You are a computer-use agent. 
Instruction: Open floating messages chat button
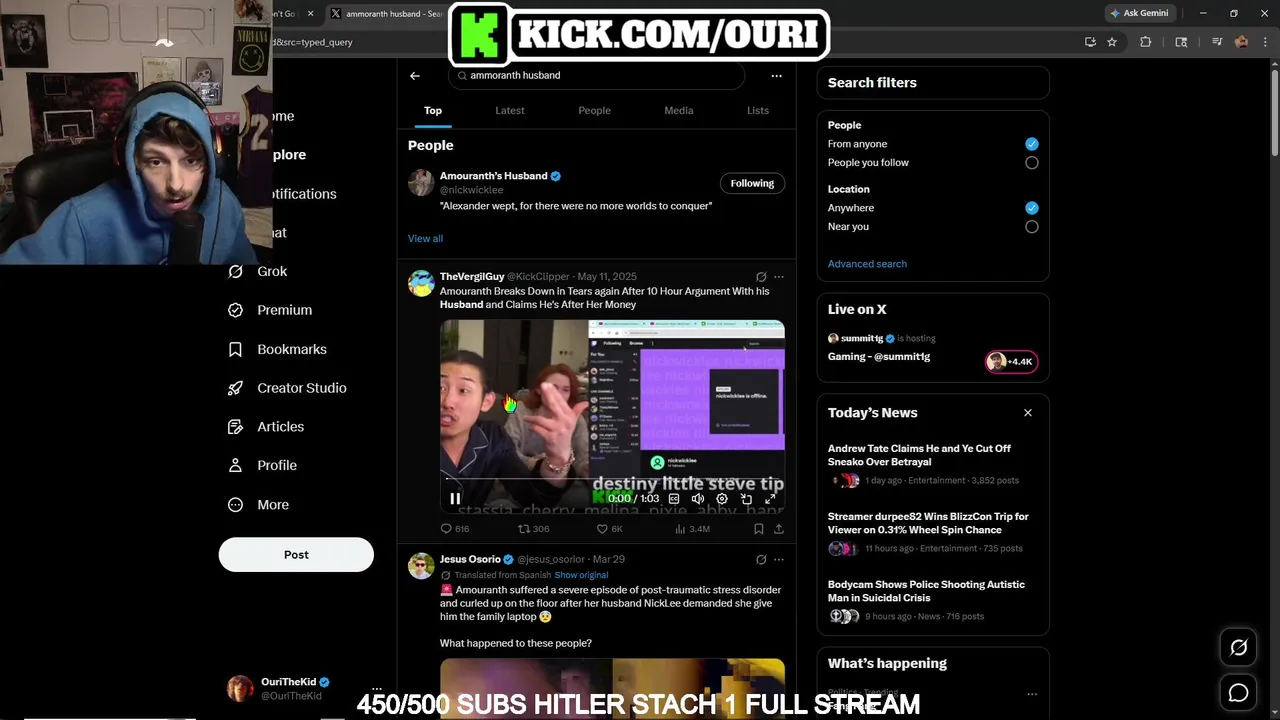(1238, 693)
